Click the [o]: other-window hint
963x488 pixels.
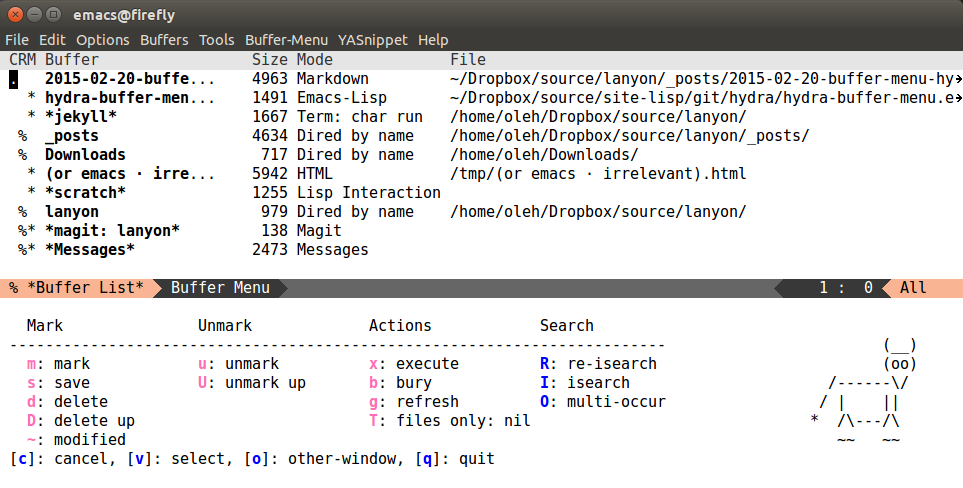pos(324,459)
